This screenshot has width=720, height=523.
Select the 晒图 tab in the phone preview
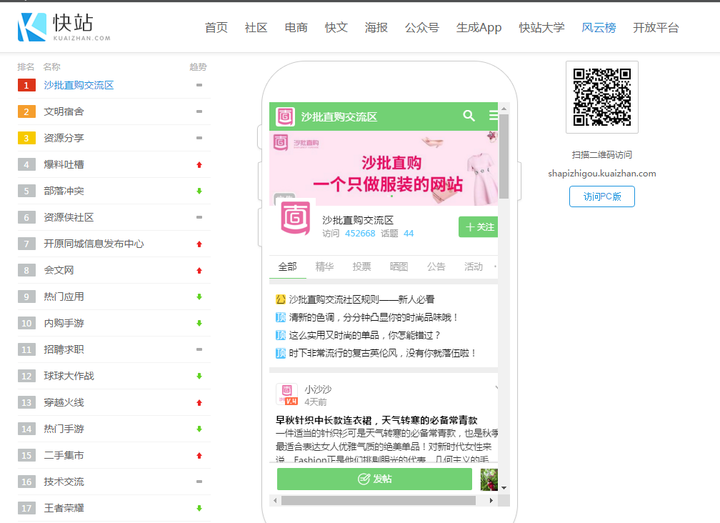399,267
